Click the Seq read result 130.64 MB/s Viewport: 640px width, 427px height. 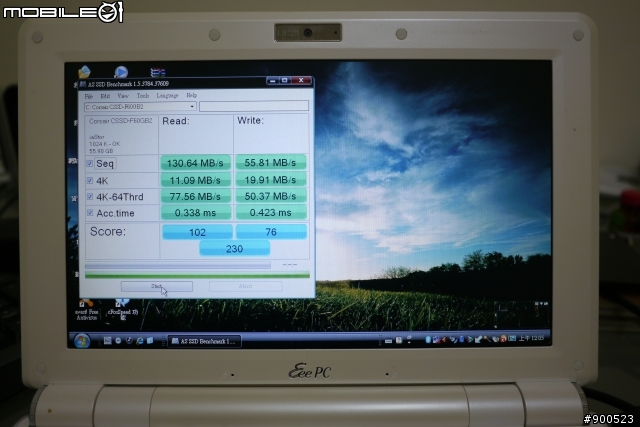[x=195, y=163]
